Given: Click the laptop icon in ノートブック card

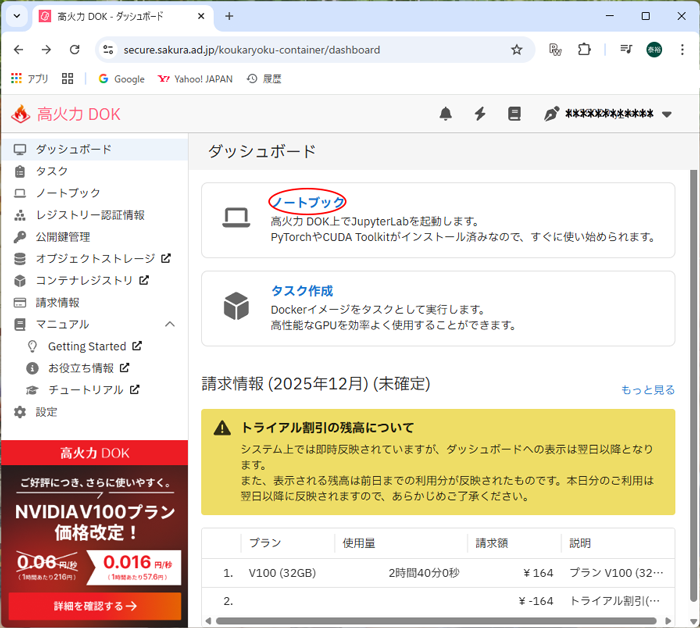Looking at the screenshot, I should pyautogui.click(x=236, y=218).
